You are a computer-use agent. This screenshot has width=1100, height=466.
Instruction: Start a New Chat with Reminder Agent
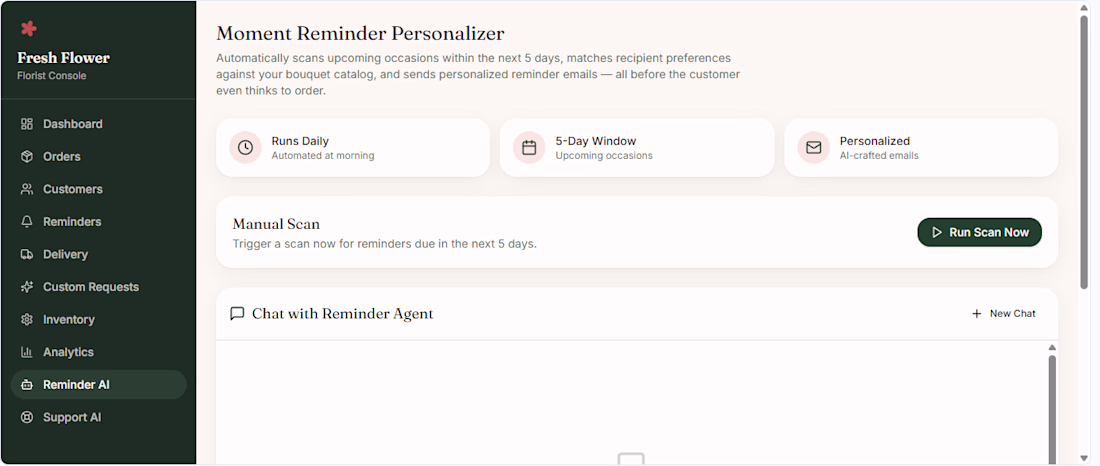1003,314
